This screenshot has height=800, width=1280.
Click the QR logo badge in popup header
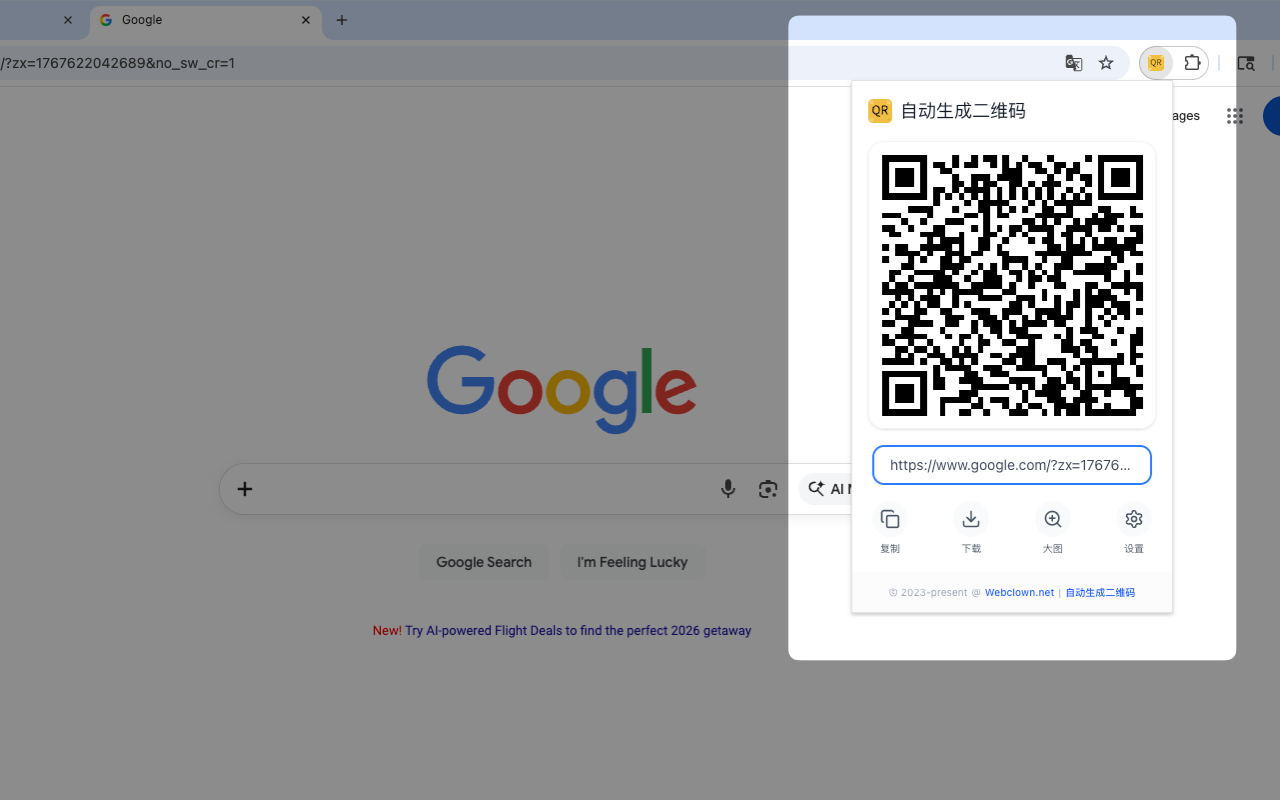pos(880,111)
